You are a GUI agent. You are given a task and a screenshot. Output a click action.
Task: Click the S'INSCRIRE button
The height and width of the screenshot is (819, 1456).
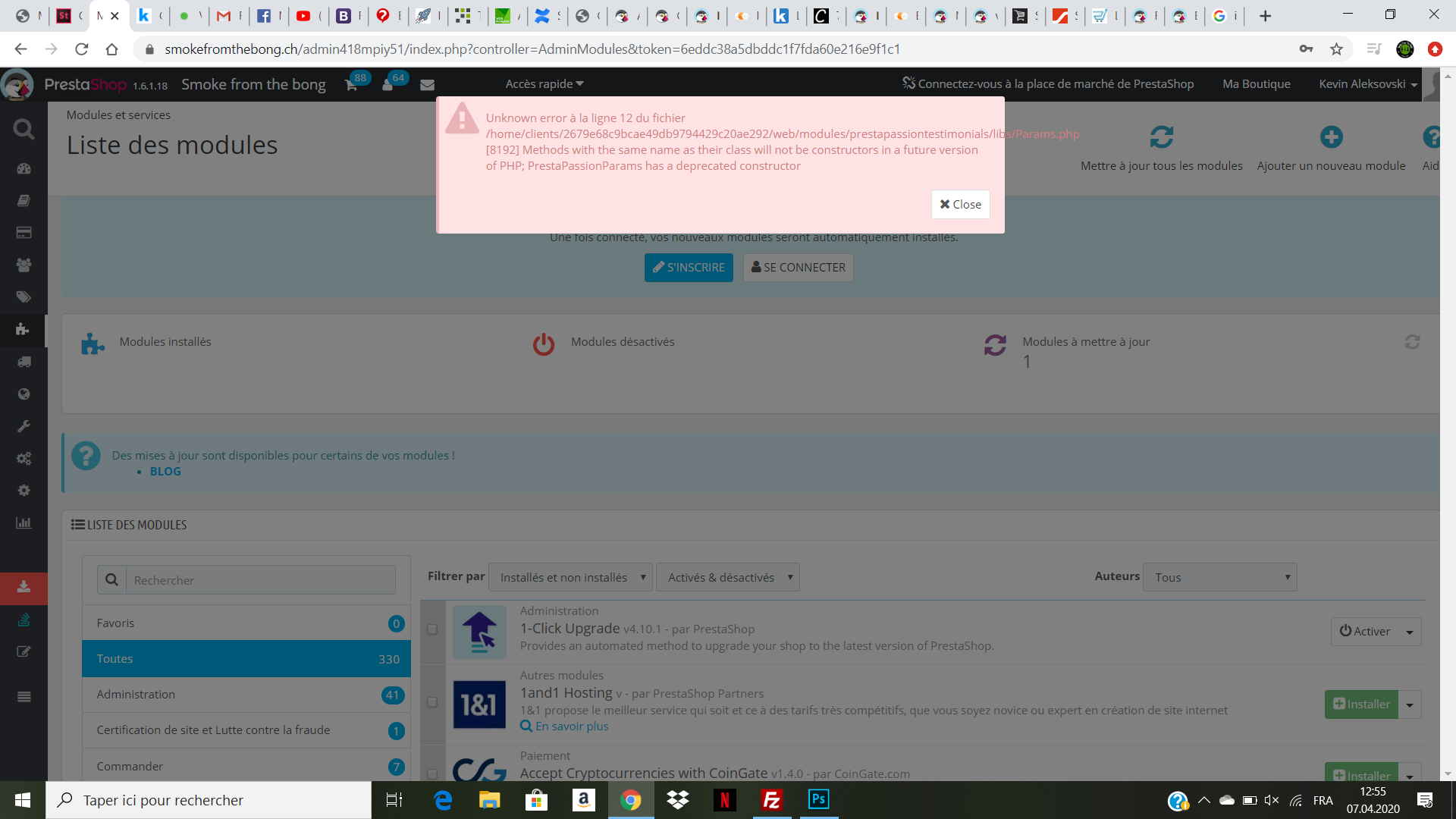tap(689, 268)
